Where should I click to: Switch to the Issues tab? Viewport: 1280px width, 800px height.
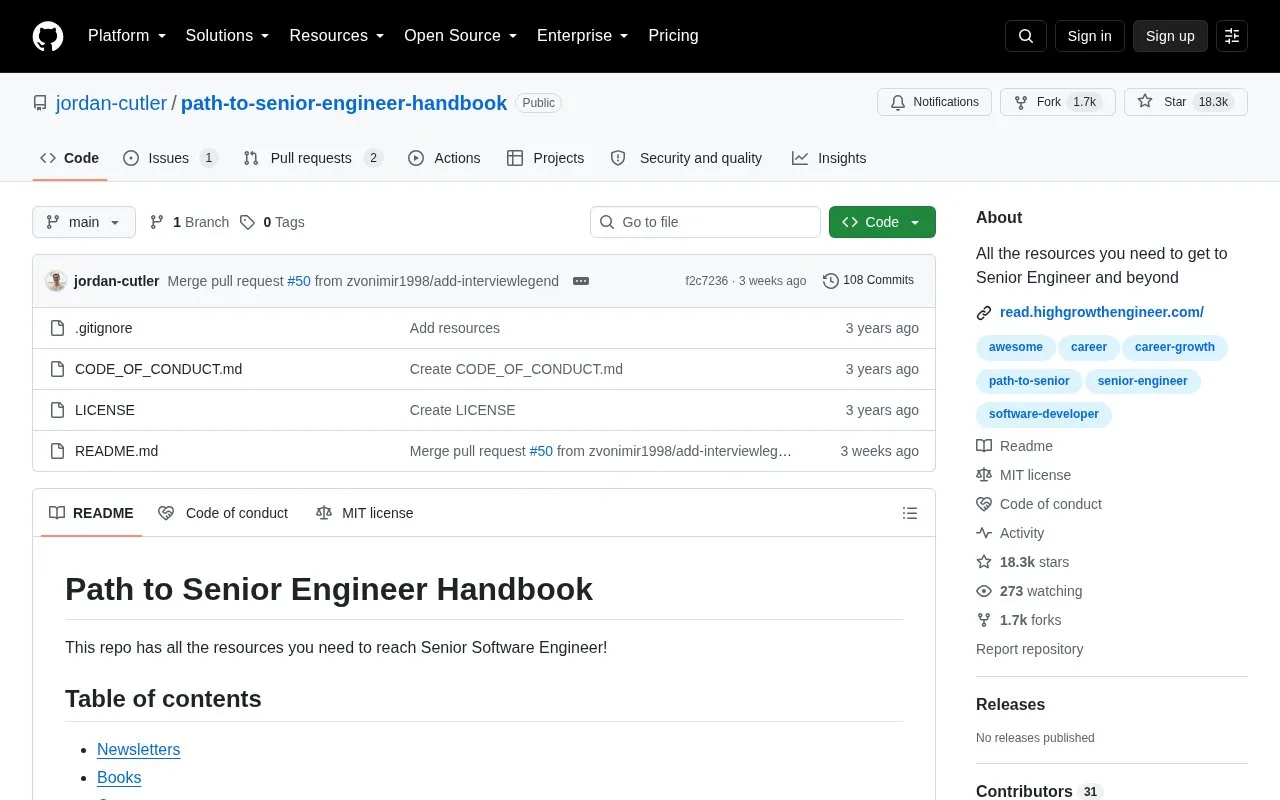170,158
